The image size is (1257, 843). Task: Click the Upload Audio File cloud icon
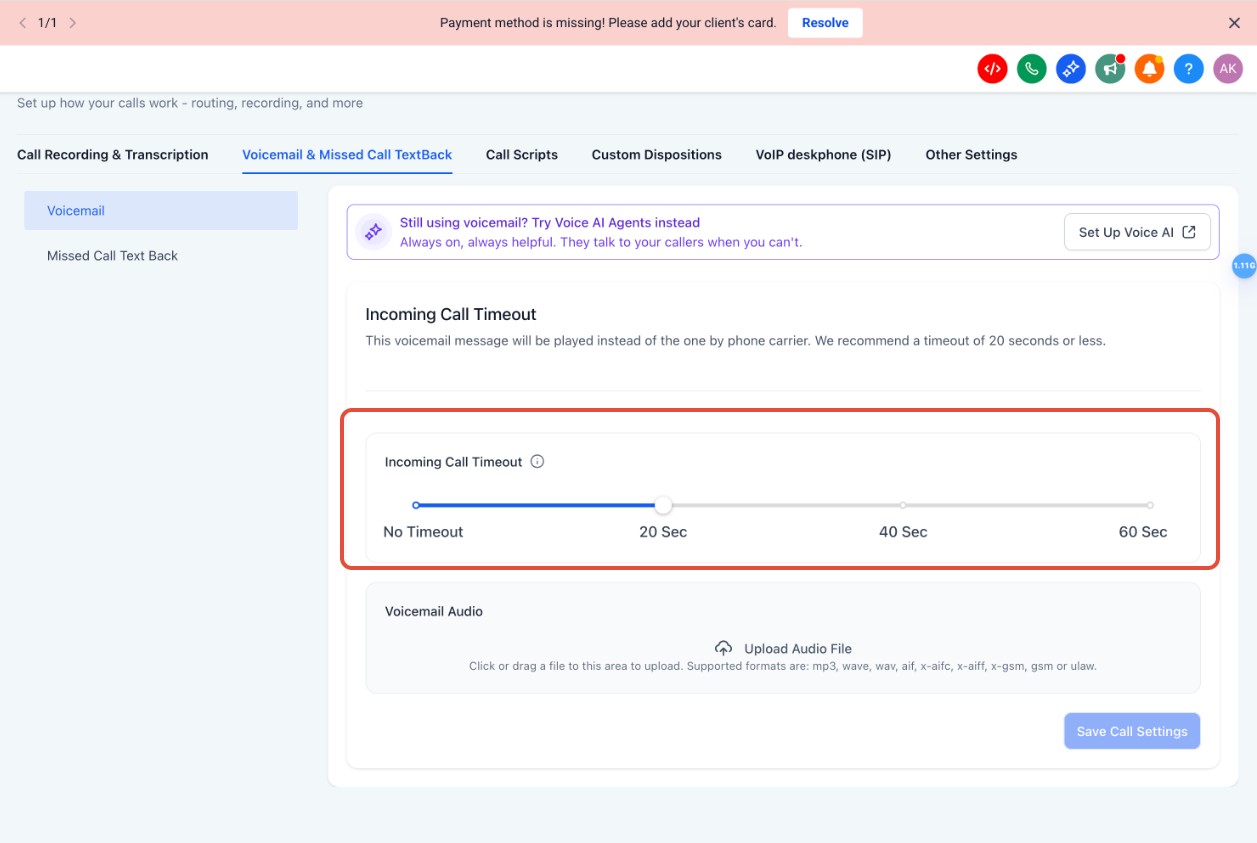click(723, 649)
